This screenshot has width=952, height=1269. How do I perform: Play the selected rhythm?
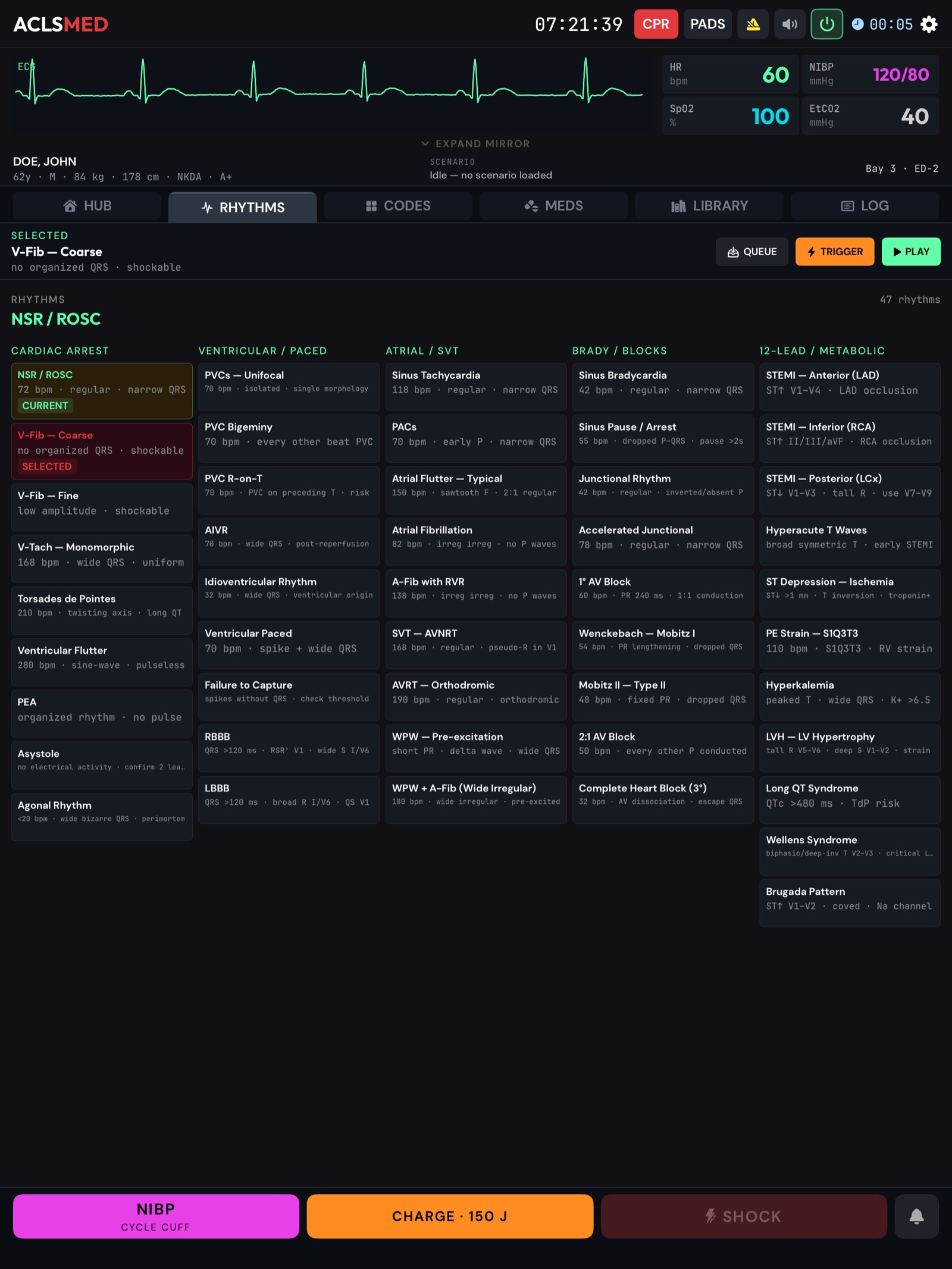tap(911, 252)
